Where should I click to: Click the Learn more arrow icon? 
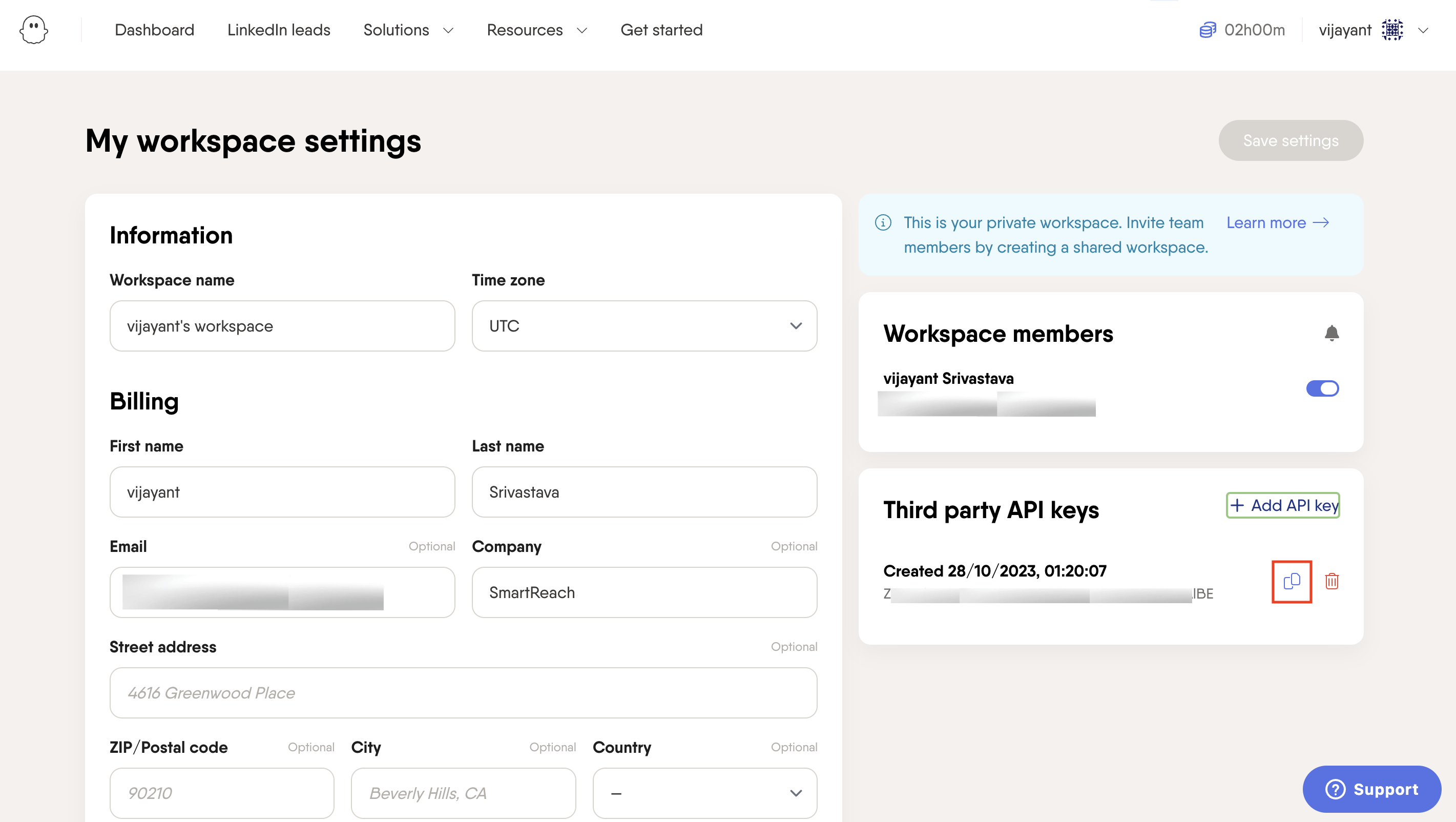pyautogui.click(x=1321, y=223)
